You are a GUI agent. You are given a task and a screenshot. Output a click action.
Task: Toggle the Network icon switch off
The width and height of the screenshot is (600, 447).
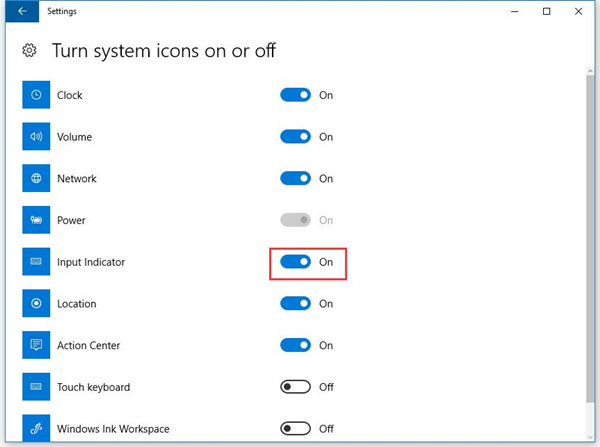click(295, 178)
